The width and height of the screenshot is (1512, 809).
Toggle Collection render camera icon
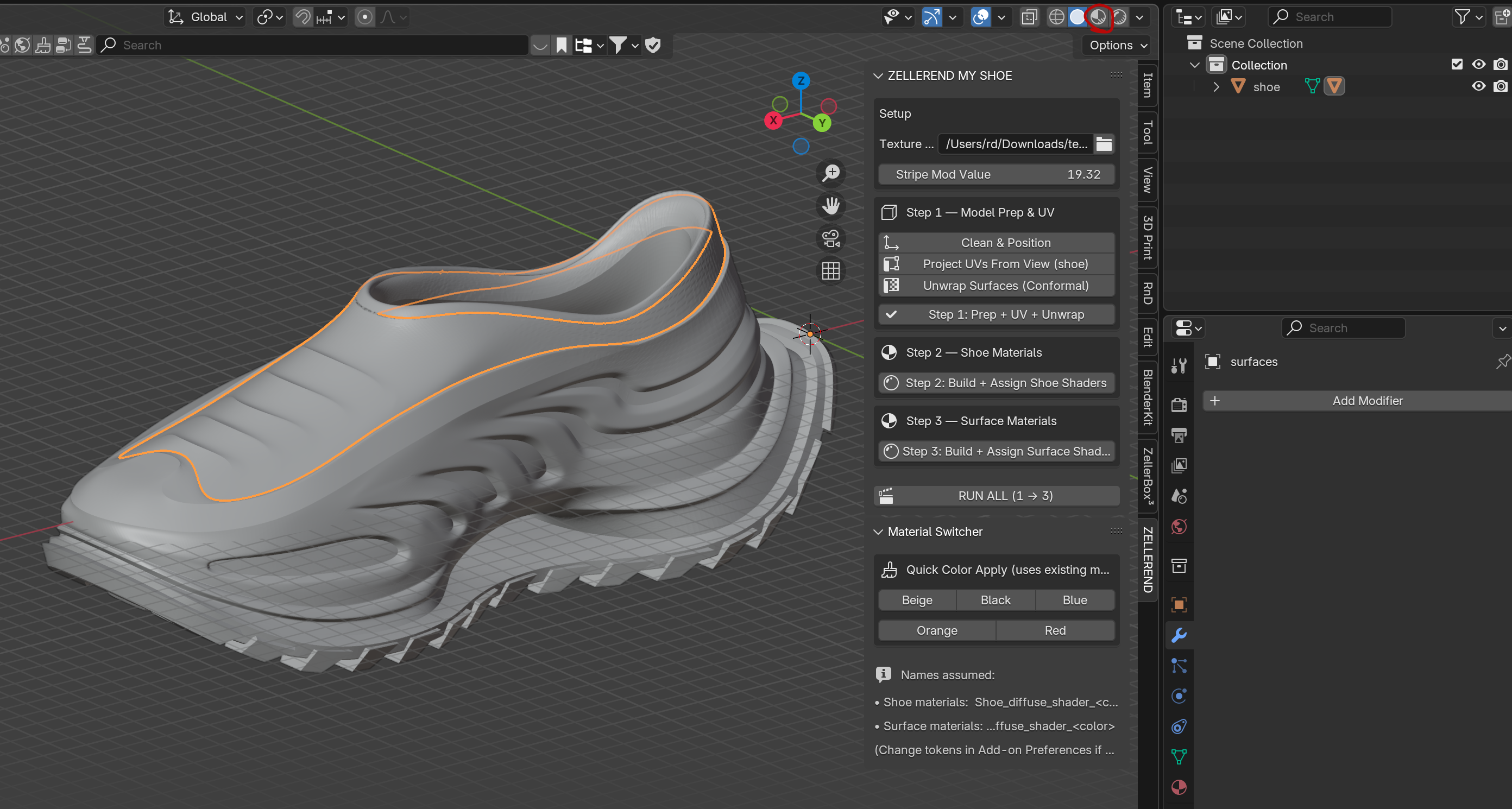click(x=1500, y=65)
